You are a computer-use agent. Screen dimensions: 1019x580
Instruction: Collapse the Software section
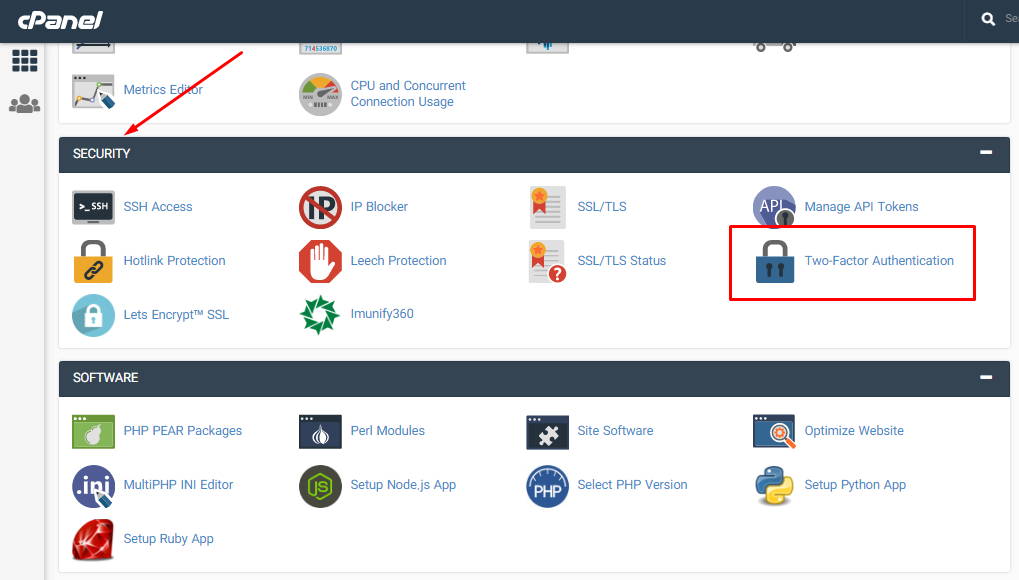click(x=986, y=377)
